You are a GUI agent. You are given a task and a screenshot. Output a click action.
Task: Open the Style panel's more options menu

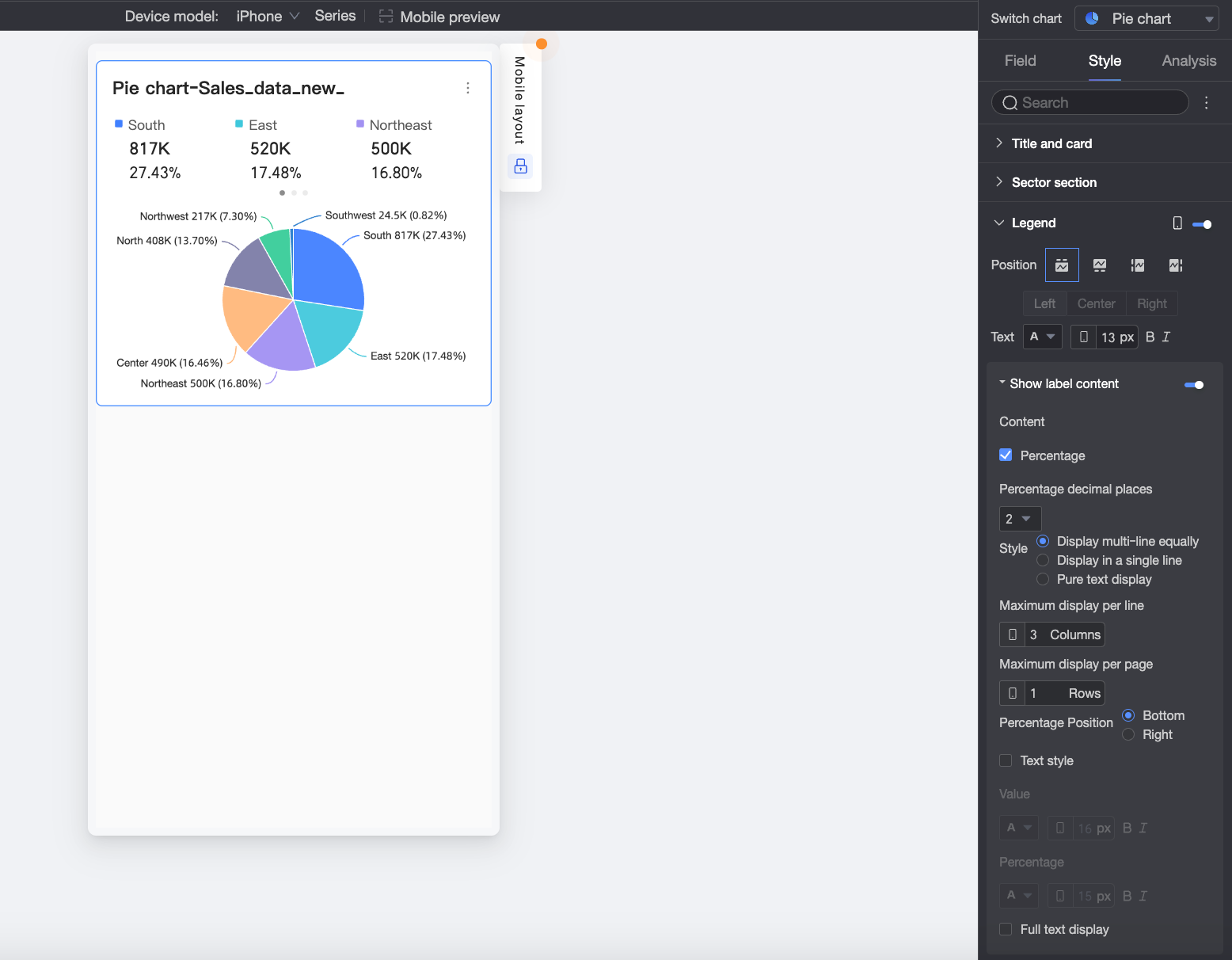coord(1206,102)
